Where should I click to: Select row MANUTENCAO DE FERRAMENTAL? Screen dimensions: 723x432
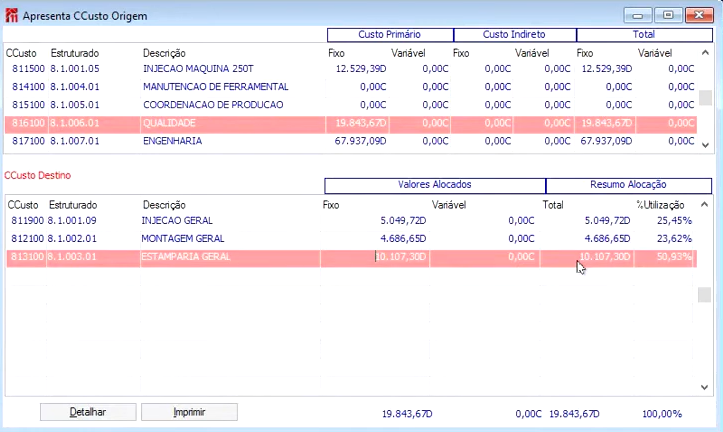tap(350, 87)
